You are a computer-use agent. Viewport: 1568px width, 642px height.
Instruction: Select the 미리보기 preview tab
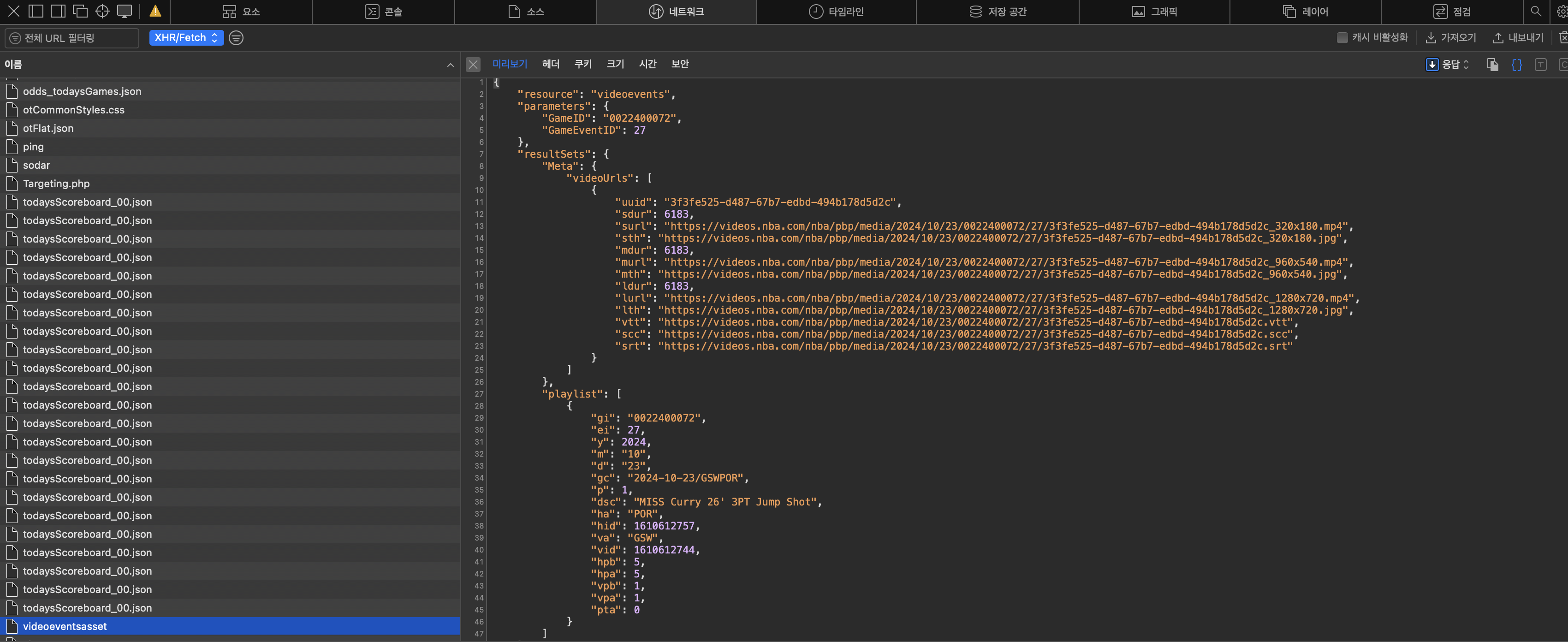[x=510, y=64]
